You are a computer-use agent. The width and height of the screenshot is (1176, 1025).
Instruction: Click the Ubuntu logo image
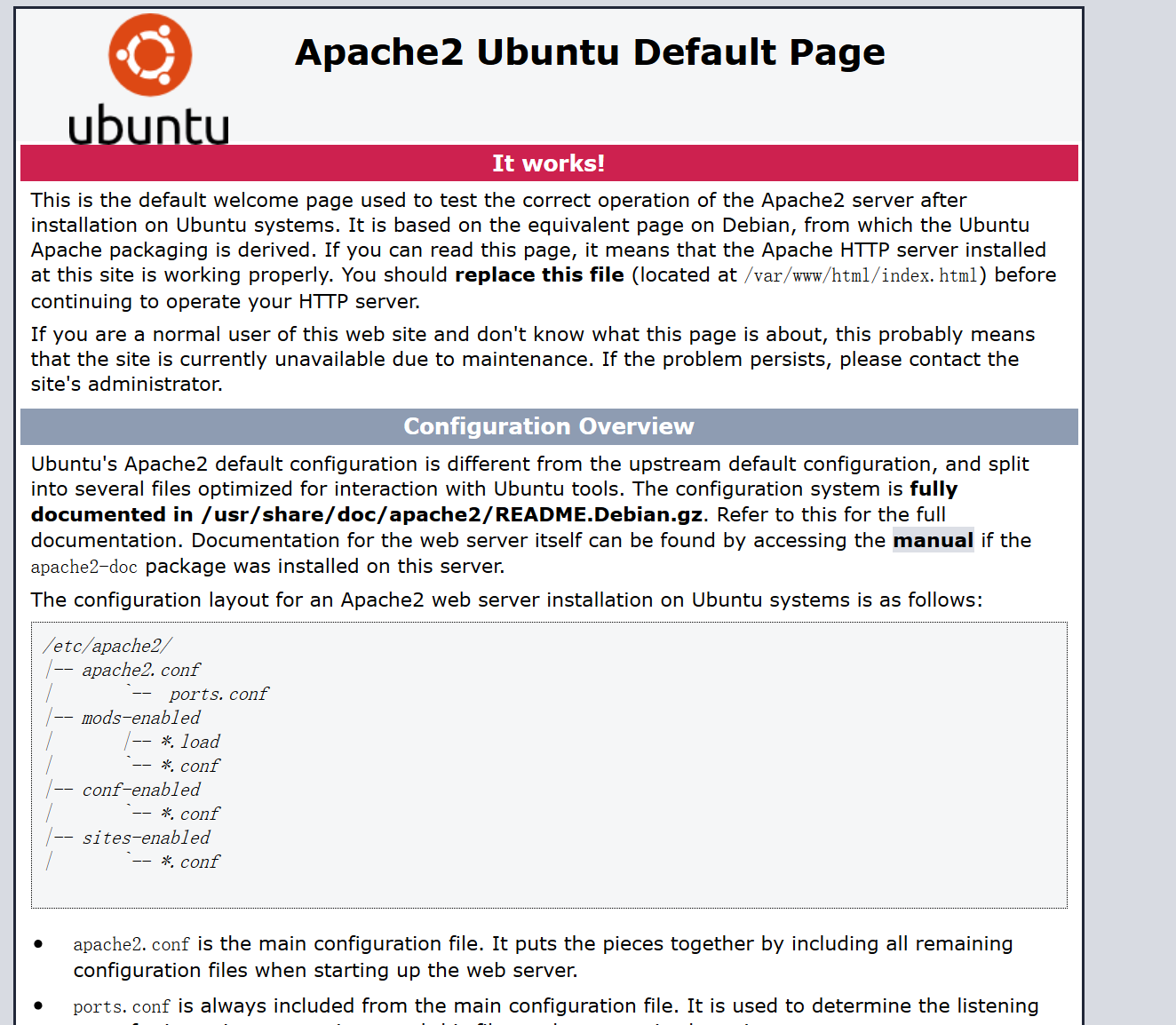coord(149,79)
